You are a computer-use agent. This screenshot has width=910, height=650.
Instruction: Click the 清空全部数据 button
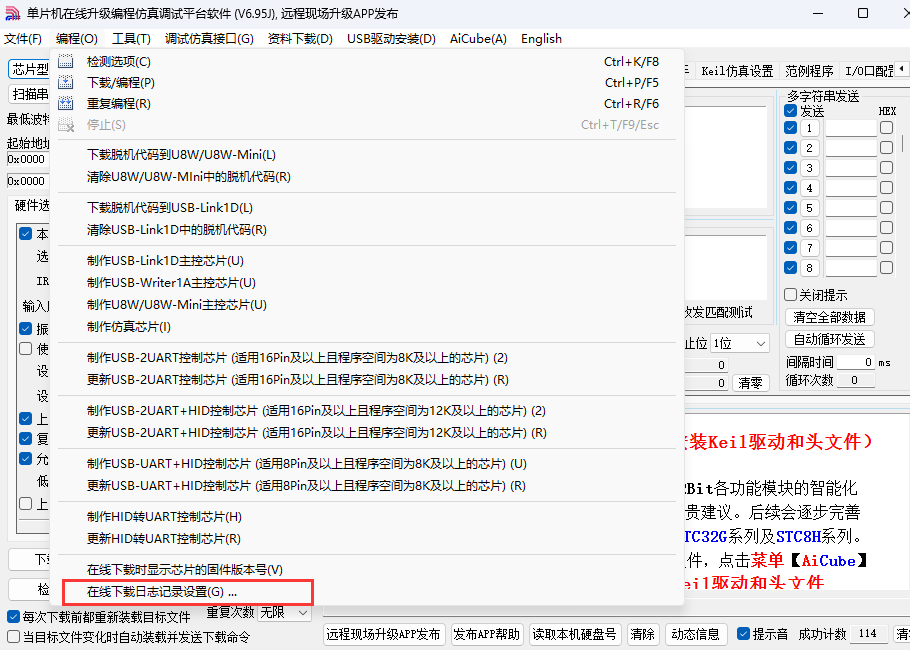pos(829,317)
